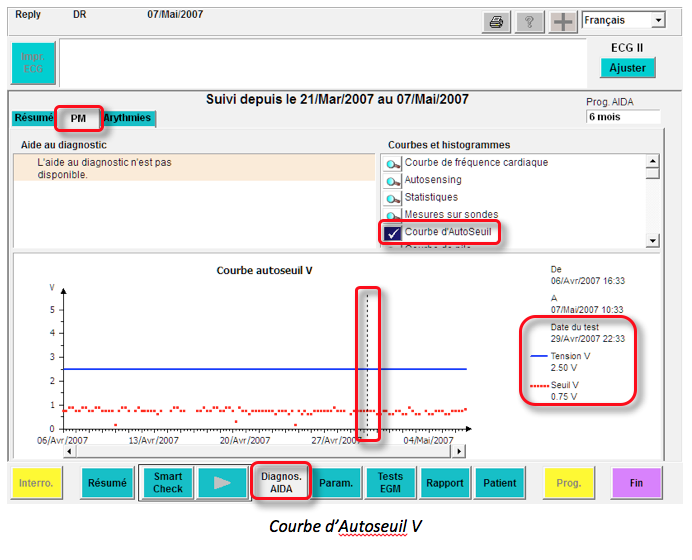Click the Impr. ECG button at top left
Screen dimensions: 692x560
(33, 62)
